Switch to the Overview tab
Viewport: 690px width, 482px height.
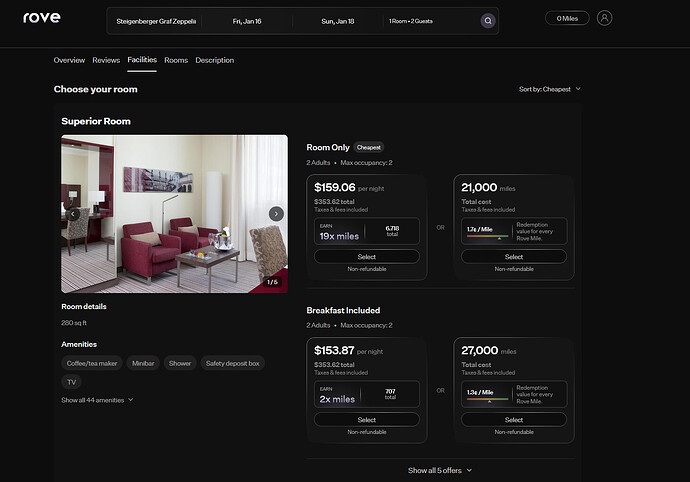(x=69, y=60)
